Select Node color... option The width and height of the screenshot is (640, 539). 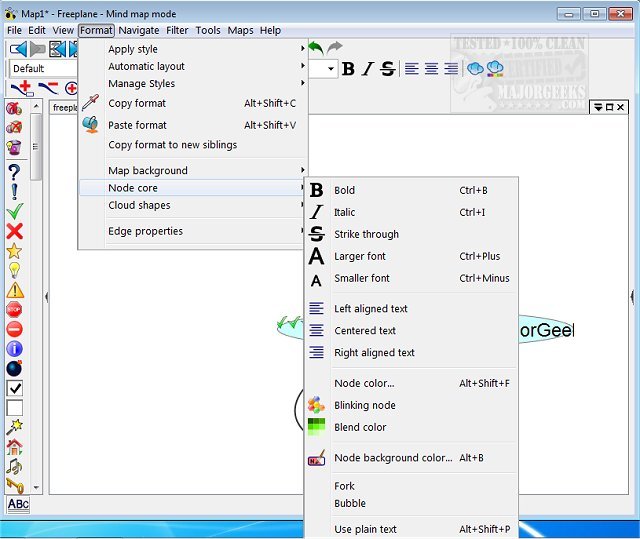(x=411, y=383)
